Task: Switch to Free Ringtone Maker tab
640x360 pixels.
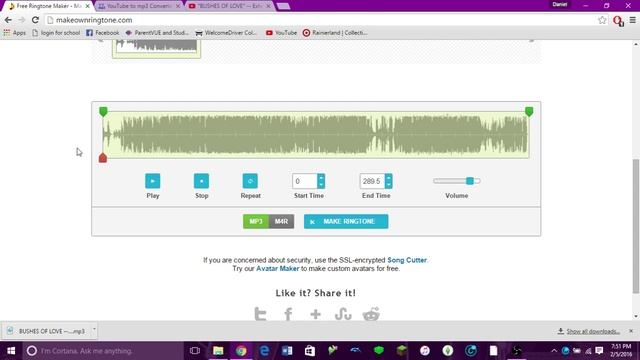Action: 48,6
